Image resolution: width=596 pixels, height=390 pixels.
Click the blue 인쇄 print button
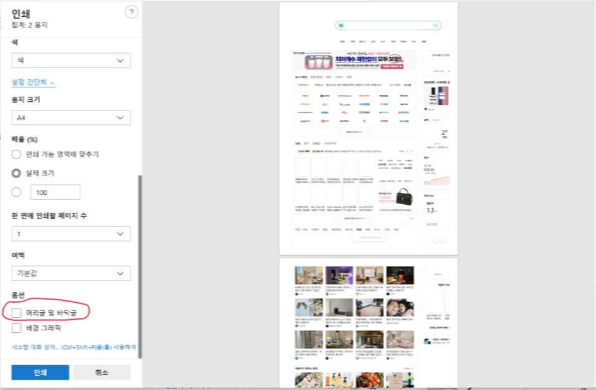[x=40, y=373]
